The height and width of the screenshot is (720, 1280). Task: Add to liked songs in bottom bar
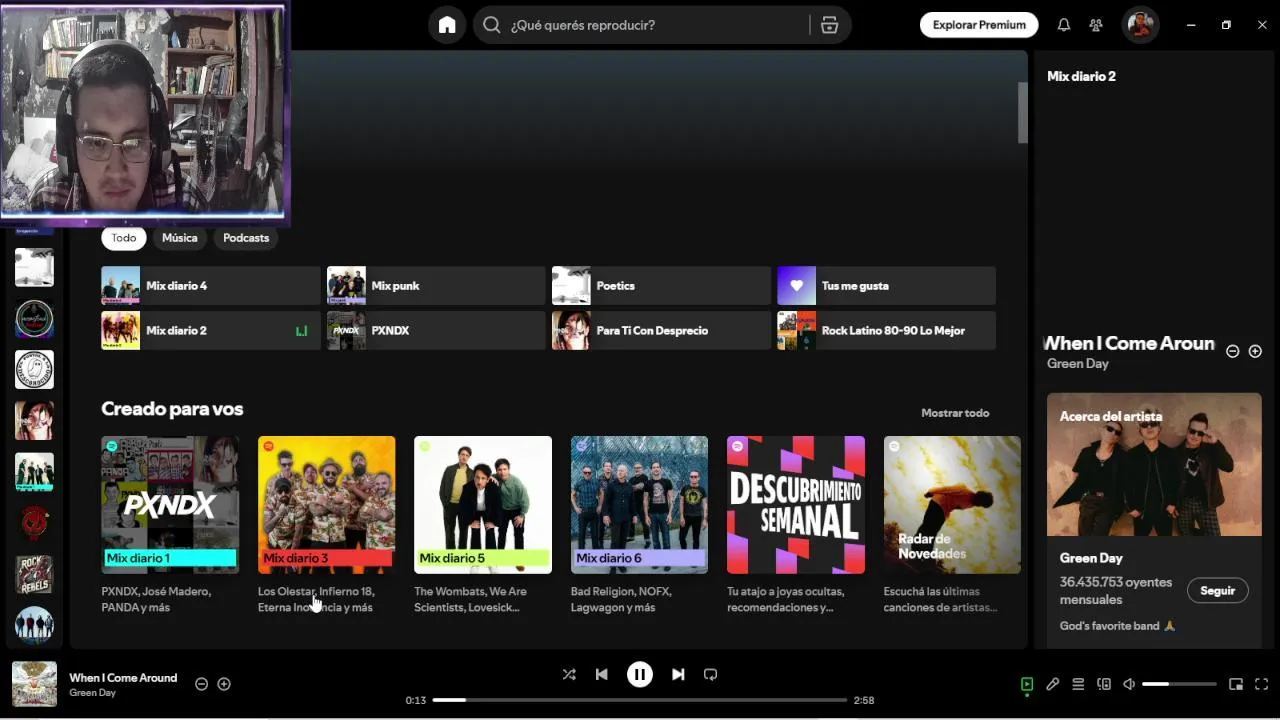coord(224,684)
